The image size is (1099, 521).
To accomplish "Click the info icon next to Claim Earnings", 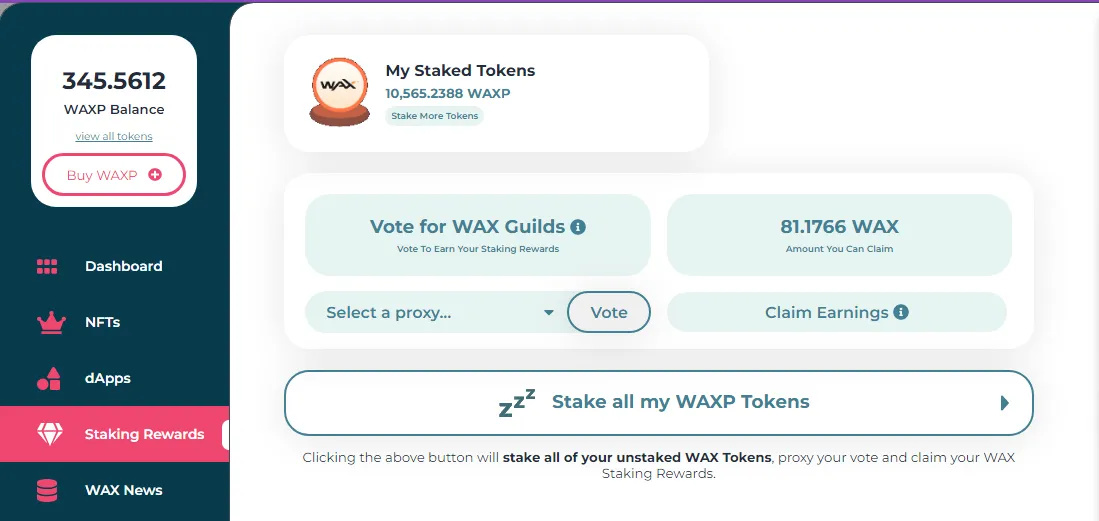I will 901,312.
